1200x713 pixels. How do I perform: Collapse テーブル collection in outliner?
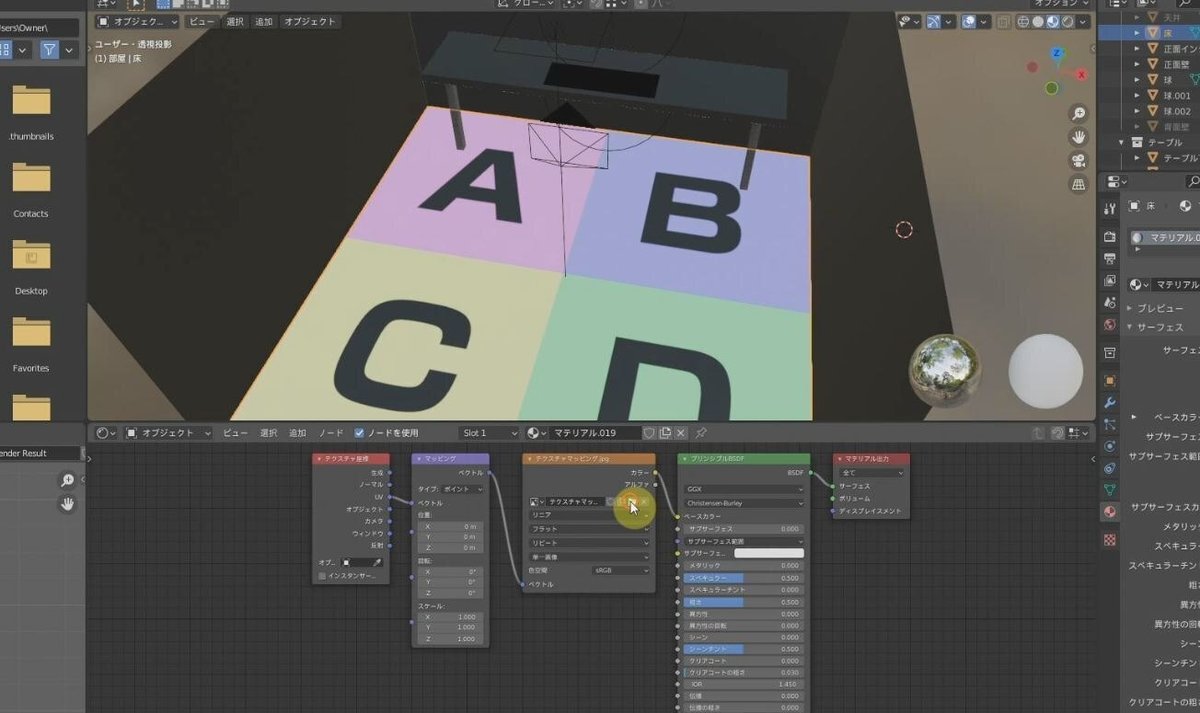point(1123,142)
